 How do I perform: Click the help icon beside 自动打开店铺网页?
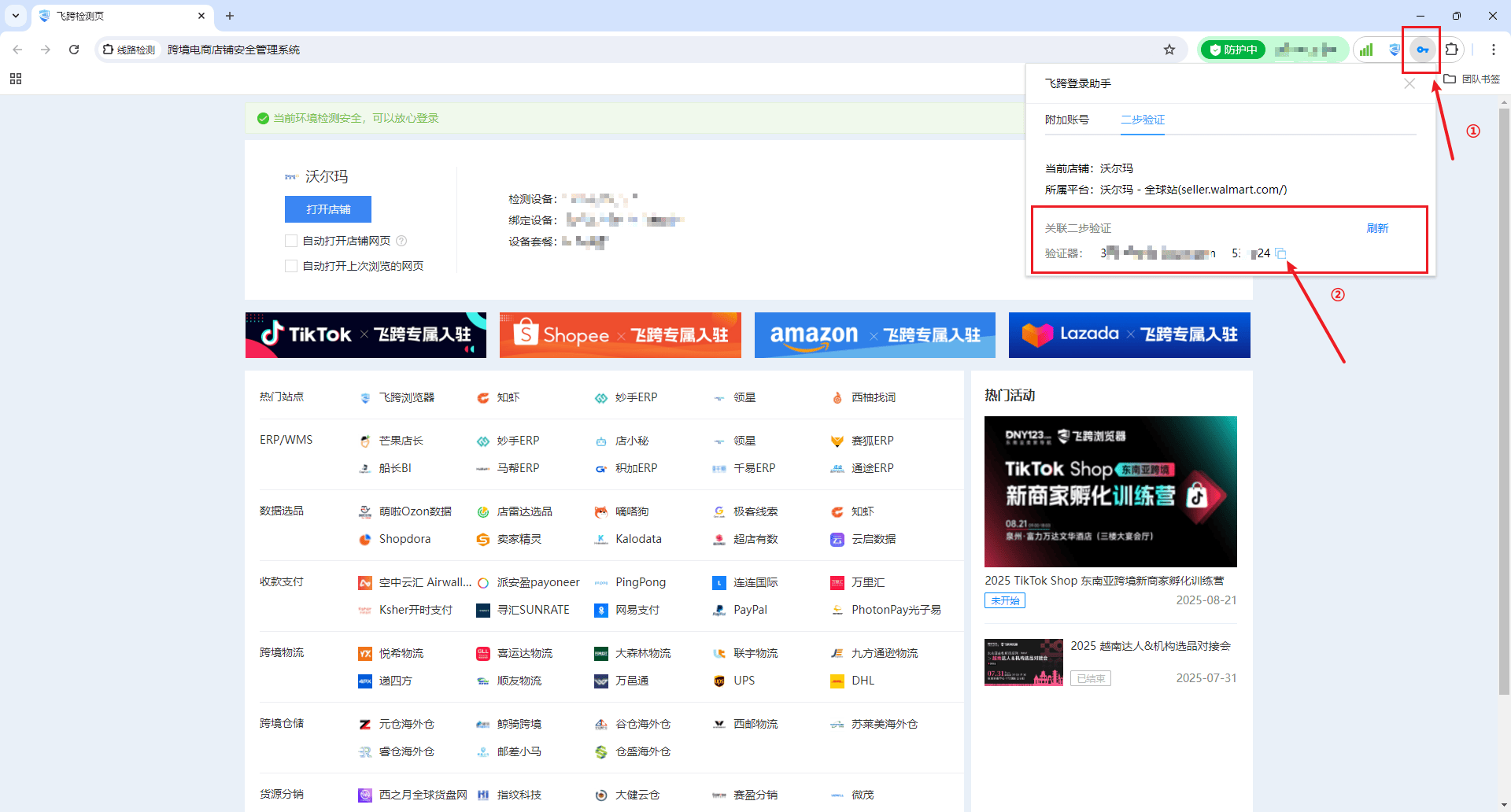click(x=401, y=241)
